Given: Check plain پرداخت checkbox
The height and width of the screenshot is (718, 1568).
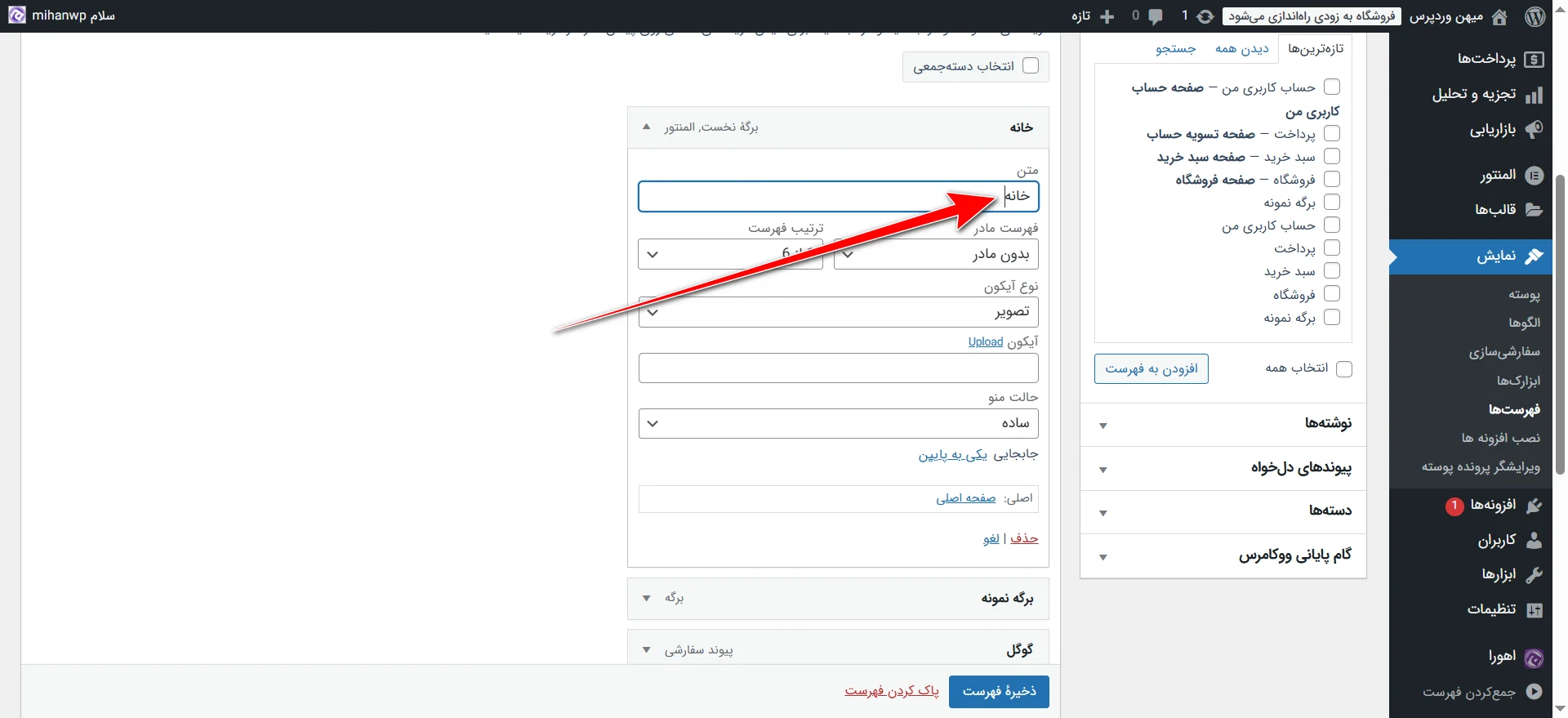Looking at the screenshot, I should tap(1332, 248).
